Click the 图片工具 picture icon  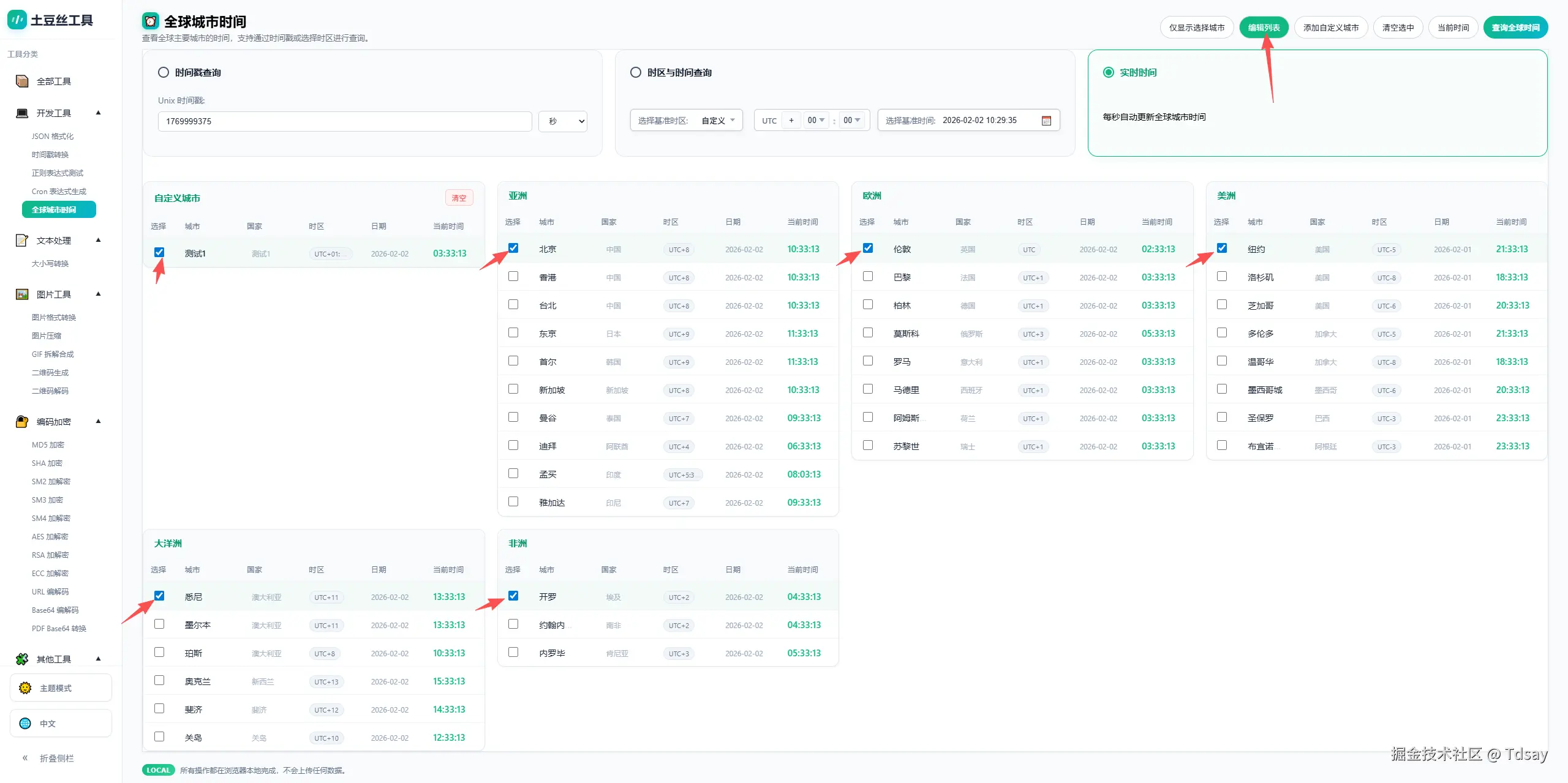22,294
